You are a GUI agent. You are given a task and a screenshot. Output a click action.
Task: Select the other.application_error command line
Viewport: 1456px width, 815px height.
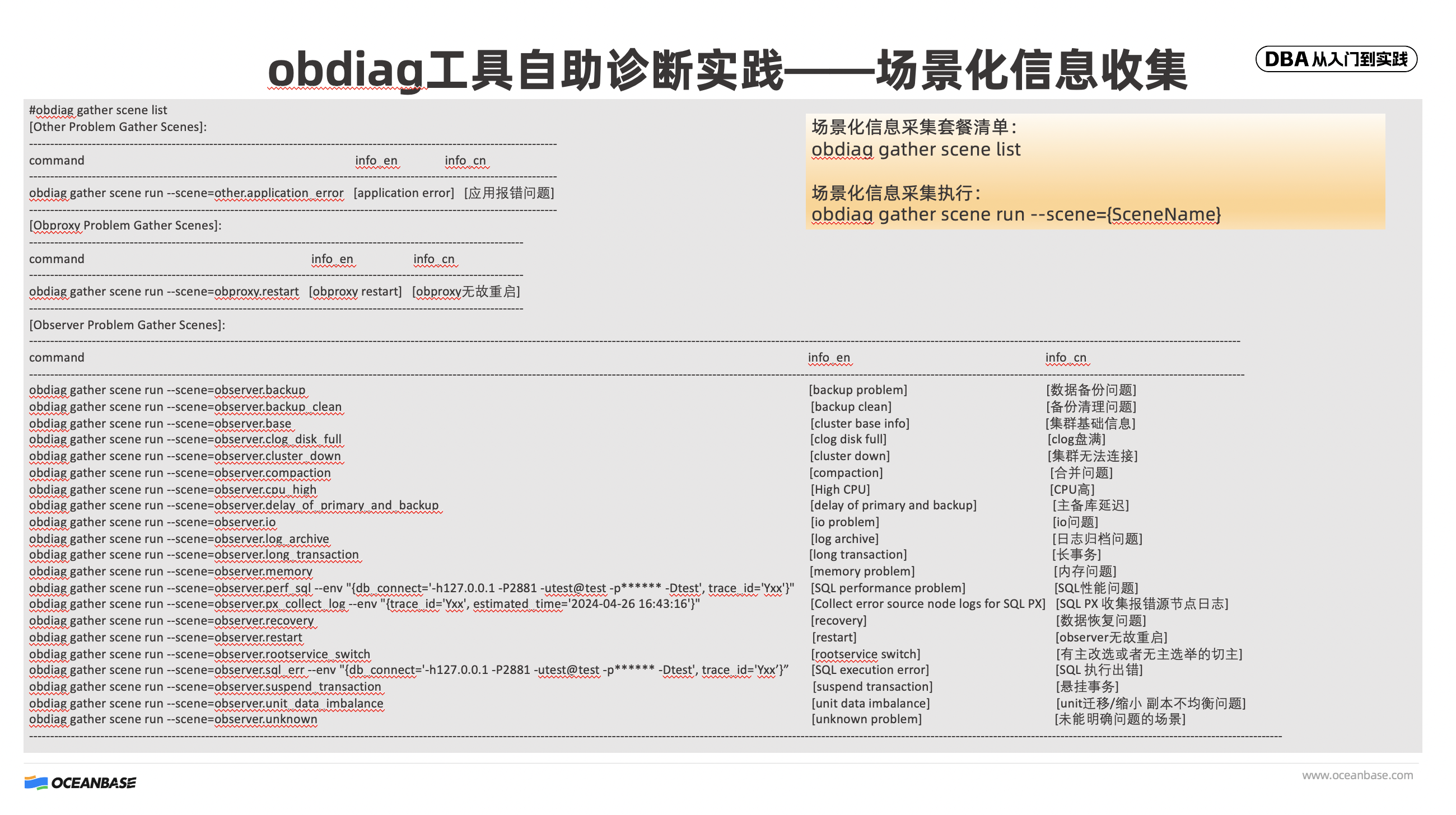(x=186, y=193)
